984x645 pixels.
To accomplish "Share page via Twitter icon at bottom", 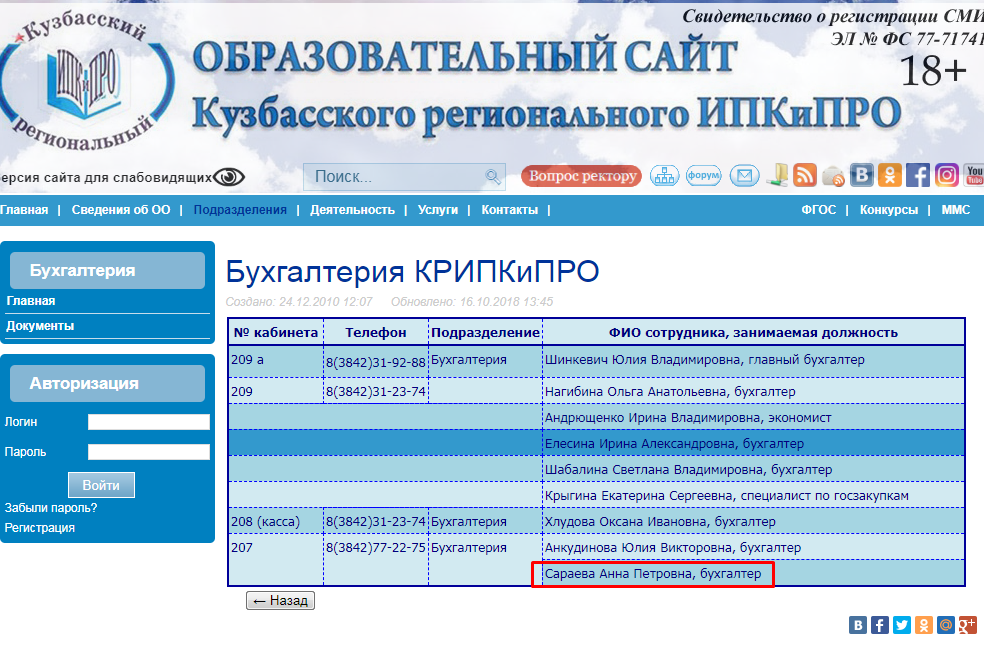I will pos(902,625).
